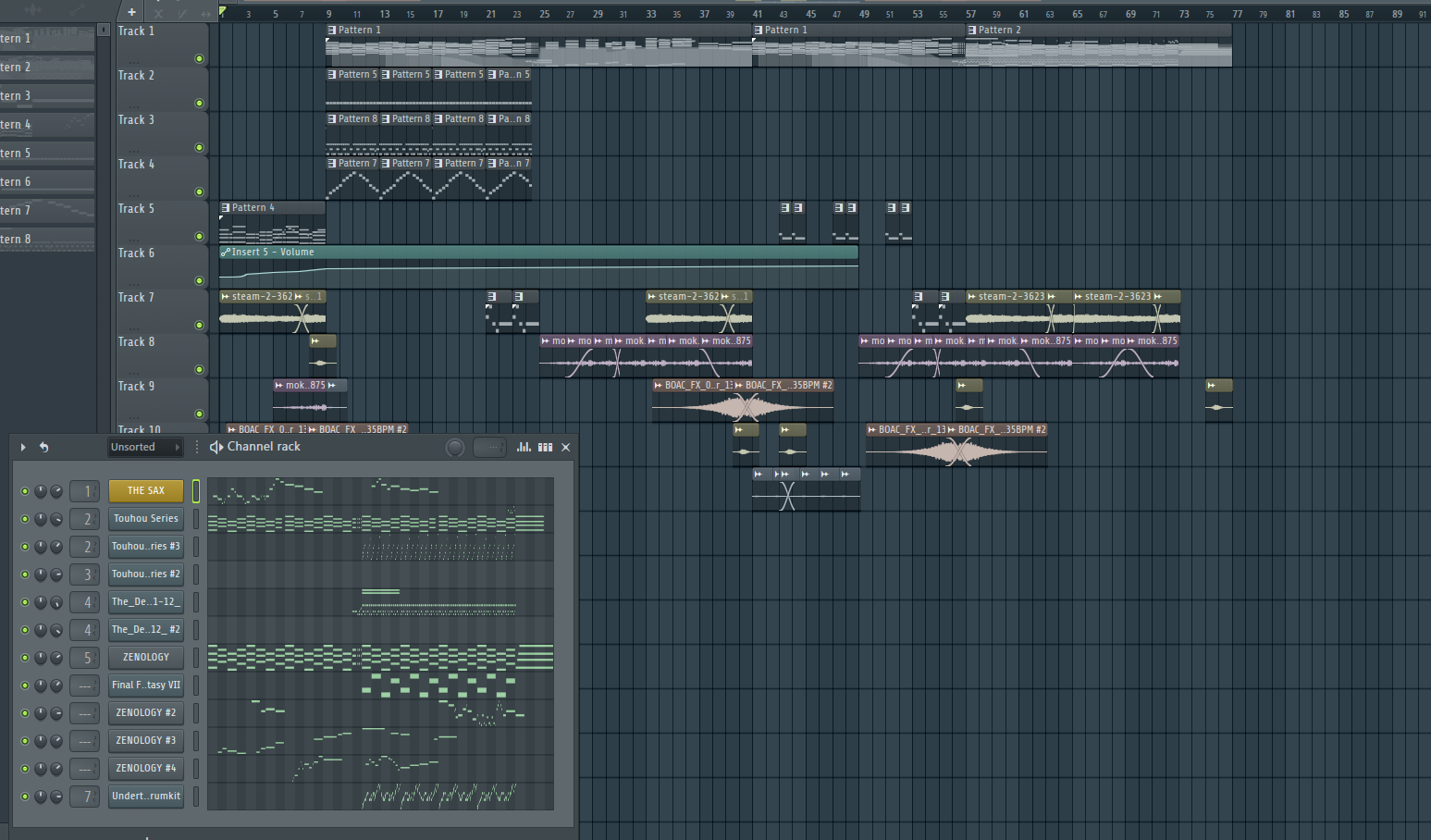Toggle the step sequencer view icon
The height and width of the screenshot is (840, 1431).
(x=546, y=447)
